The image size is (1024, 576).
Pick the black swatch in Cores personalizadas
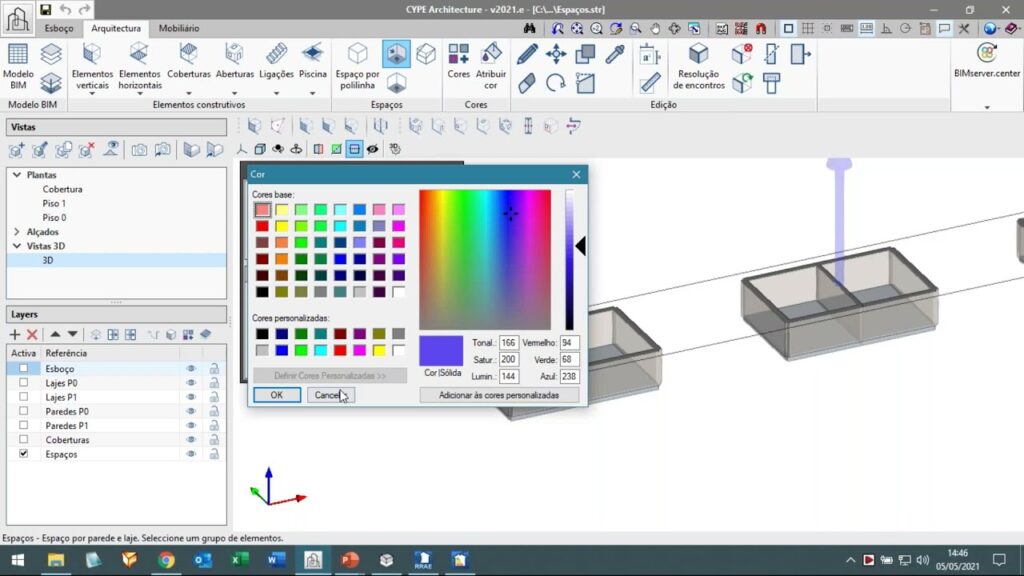[261, 334]
